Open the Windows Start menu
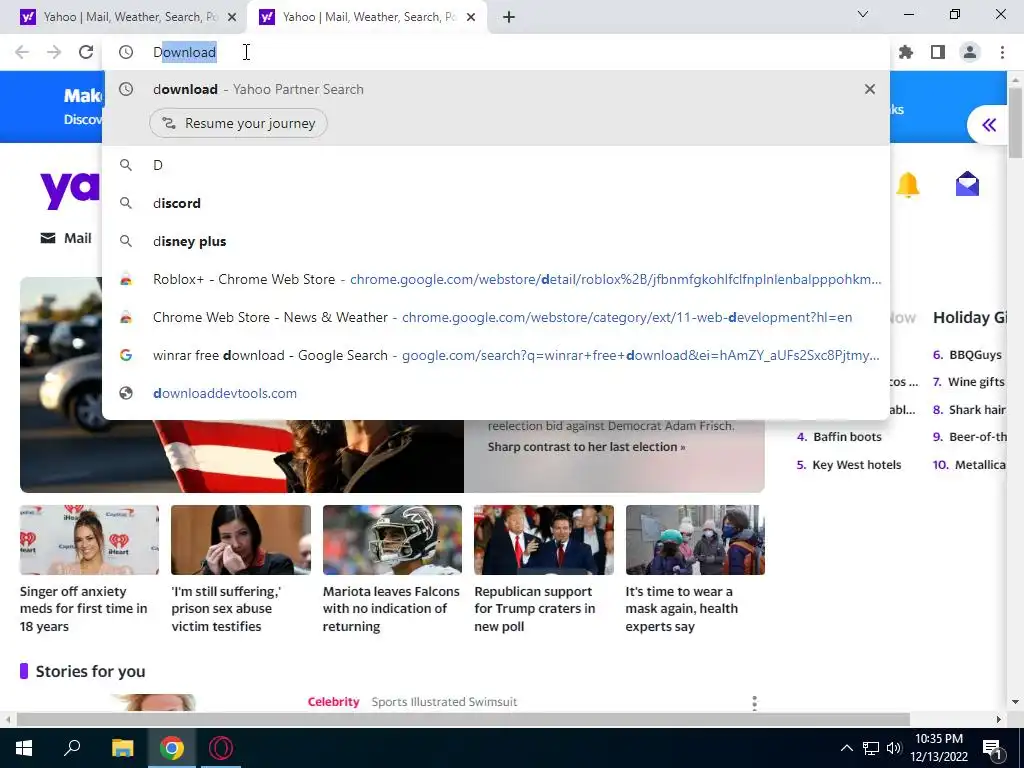 tap(24, 748)
